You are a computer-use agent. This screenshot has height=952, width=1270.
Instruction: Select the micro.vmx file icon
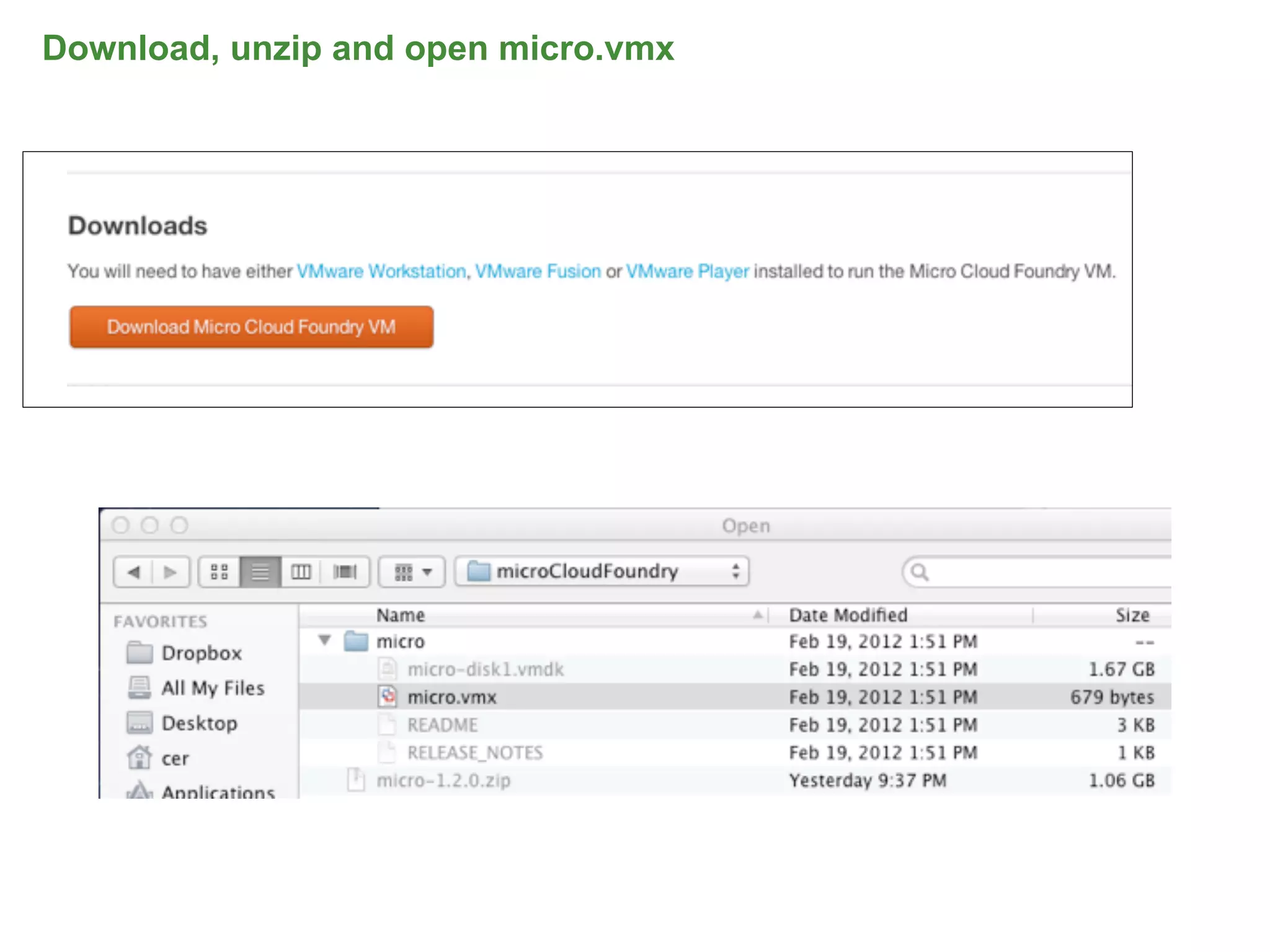tap(388, 697)
